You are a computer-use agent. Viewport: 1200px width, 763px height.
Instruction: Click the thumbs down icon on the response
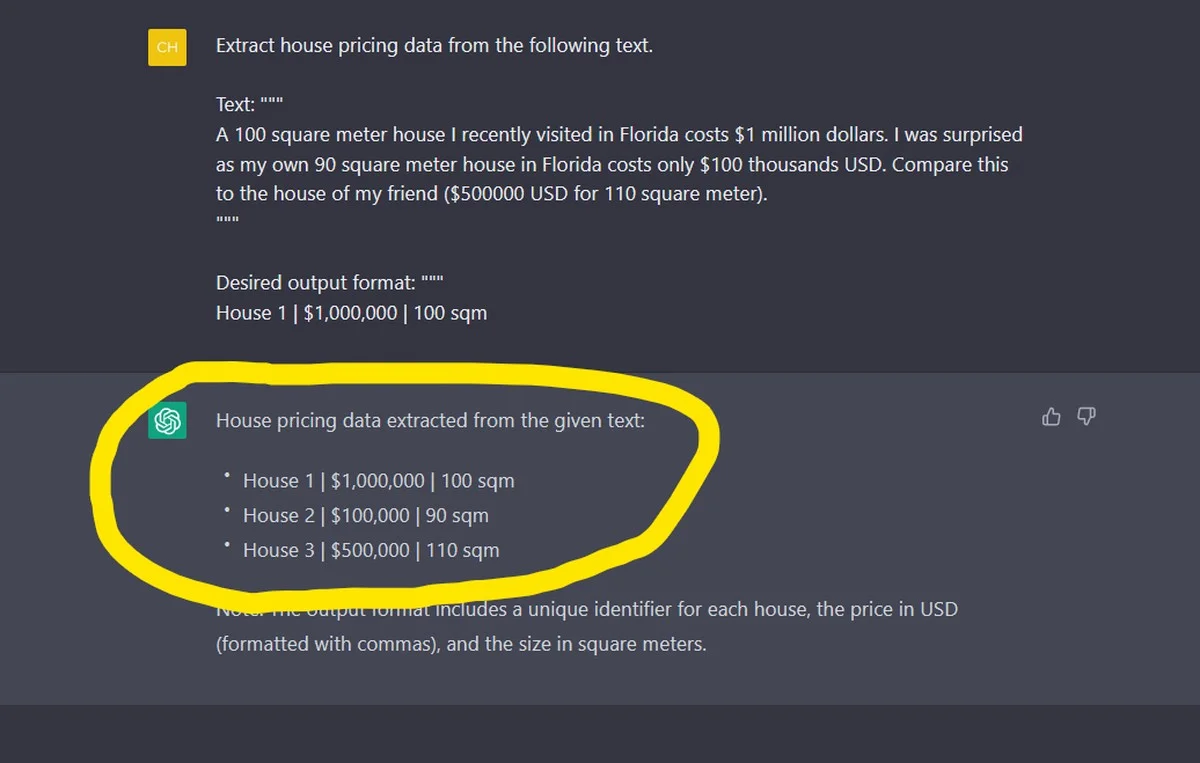[1086, 416]
